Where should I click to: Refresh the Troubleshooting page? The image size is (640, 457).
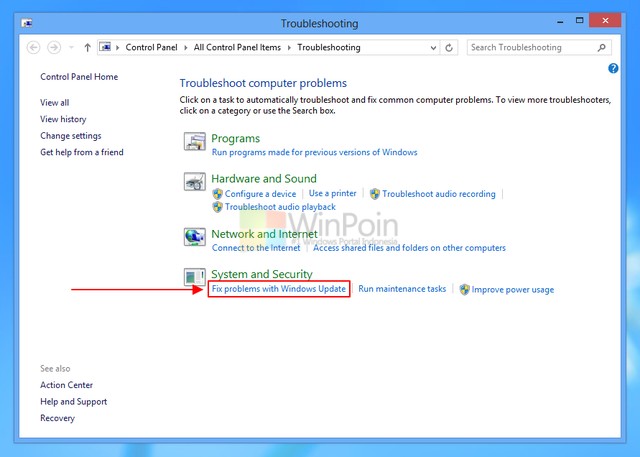(x=449, y=48)
